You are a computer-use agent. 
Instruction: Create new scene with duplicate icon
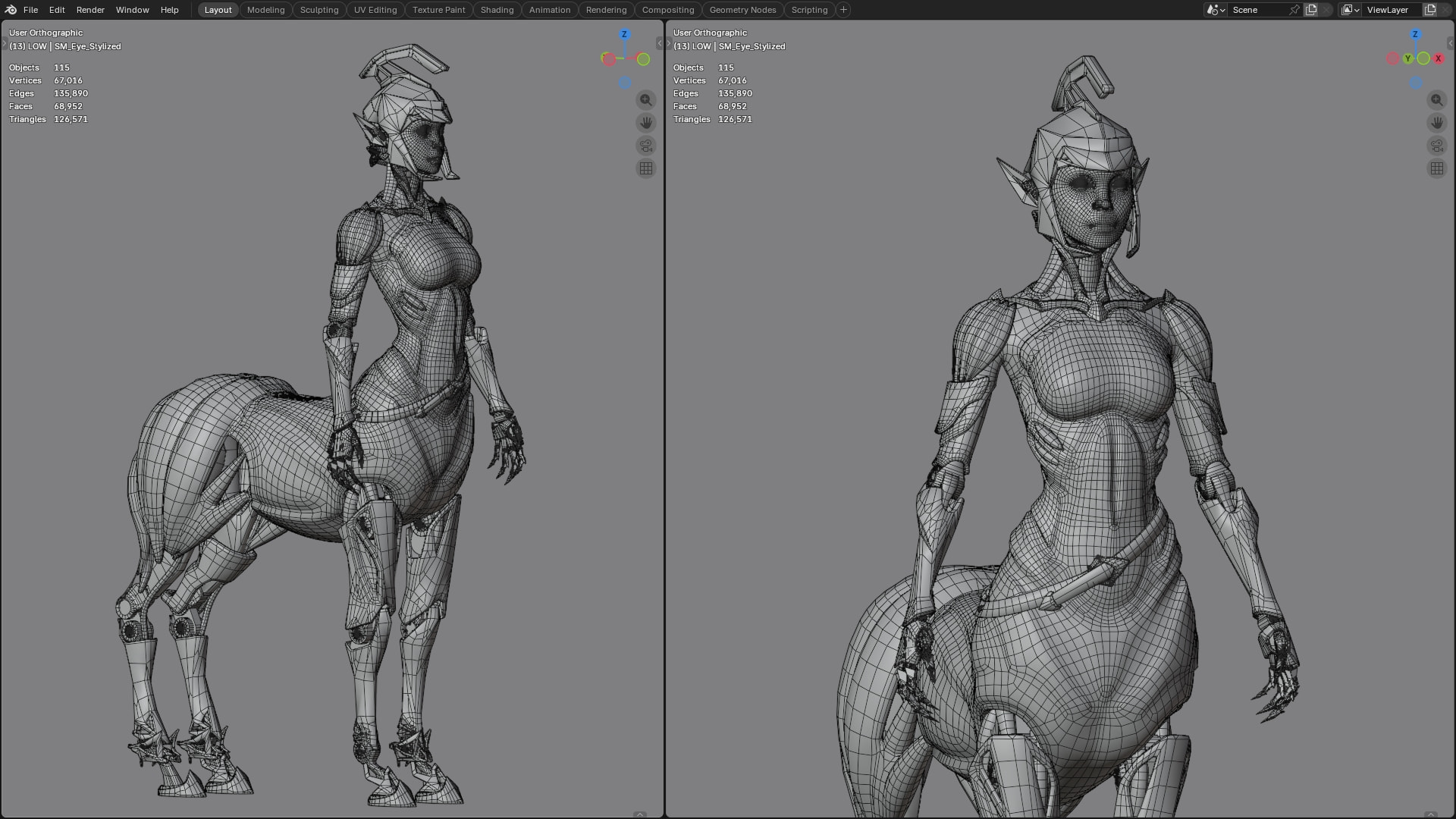(1311, 10)
